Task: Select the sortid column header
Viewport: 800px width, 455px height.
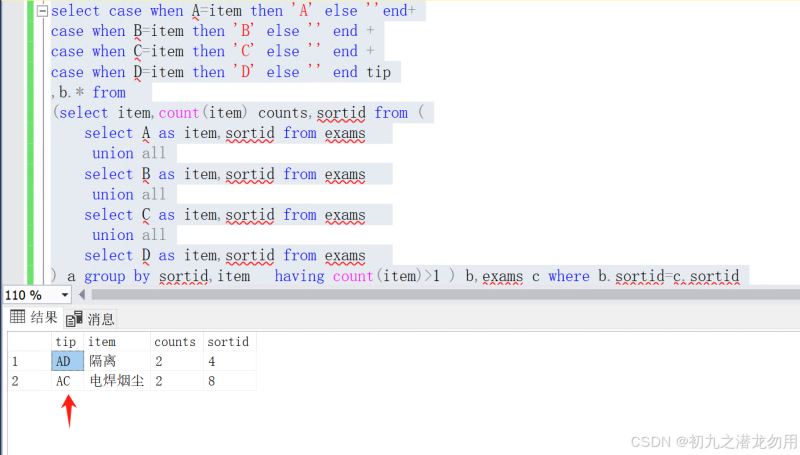Action: pos(229,341)
